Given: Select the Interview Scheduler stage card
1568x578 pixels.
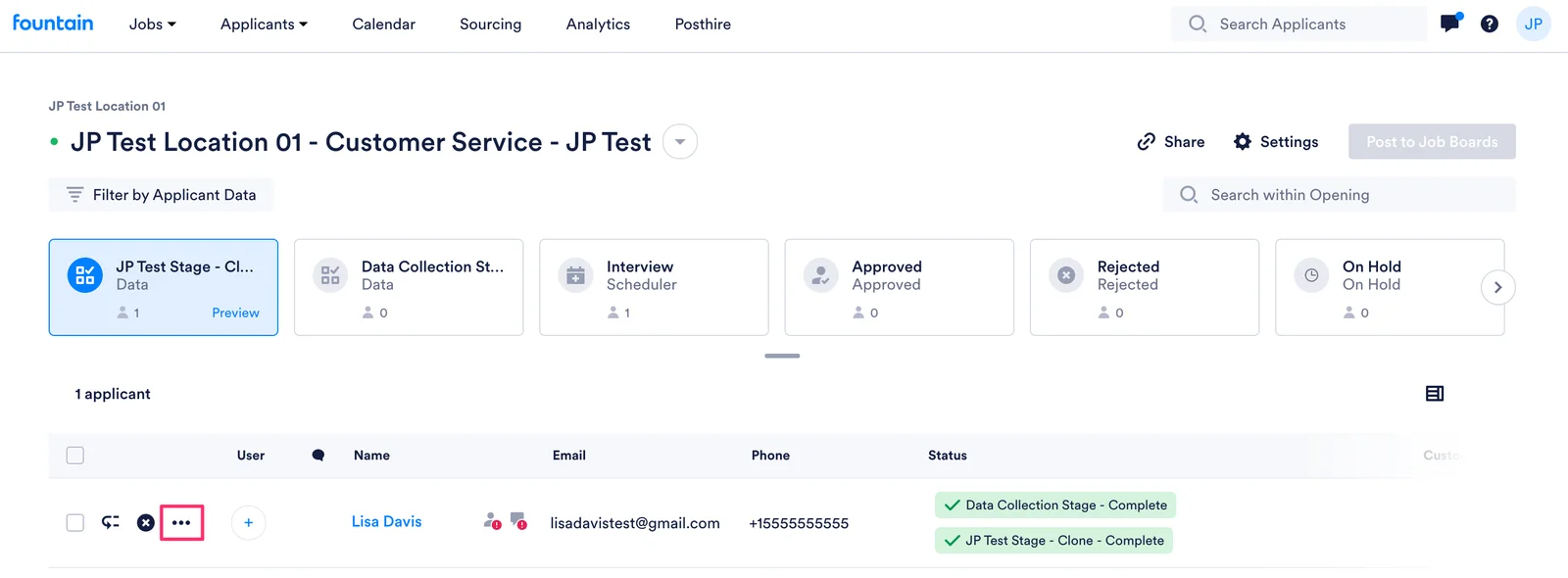Looking at the screenshot, I should click(x=654, y=287).
